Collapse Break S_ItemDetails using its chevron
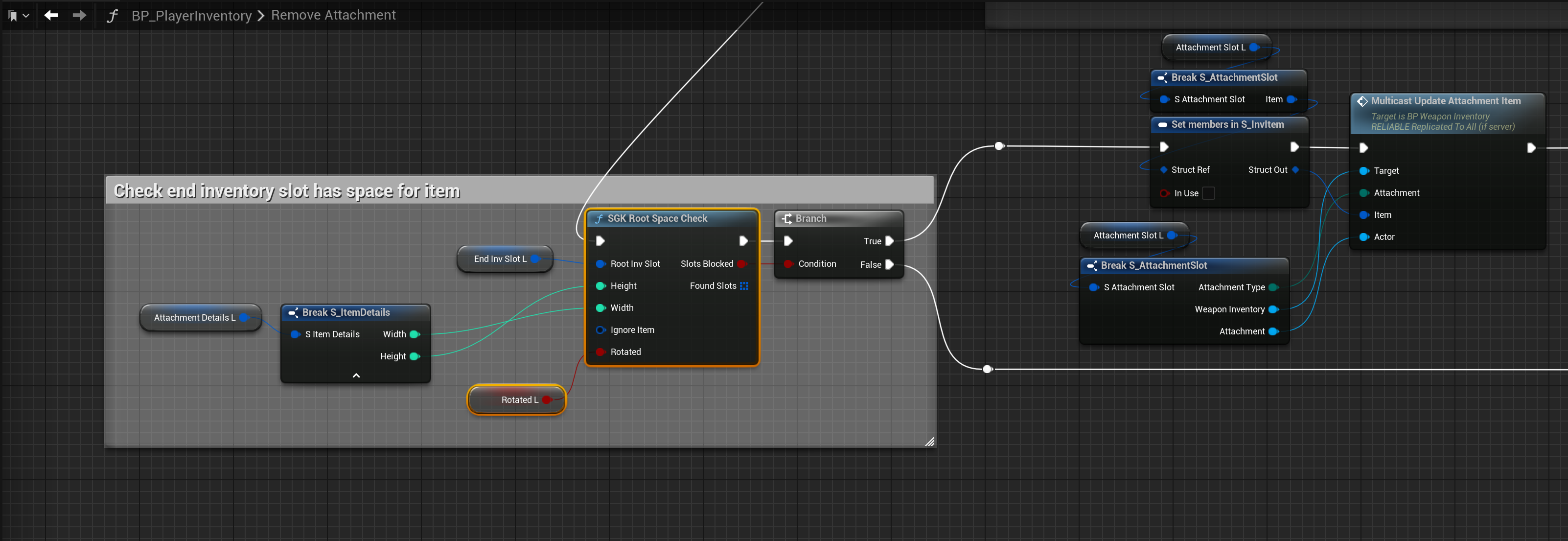 356,376
